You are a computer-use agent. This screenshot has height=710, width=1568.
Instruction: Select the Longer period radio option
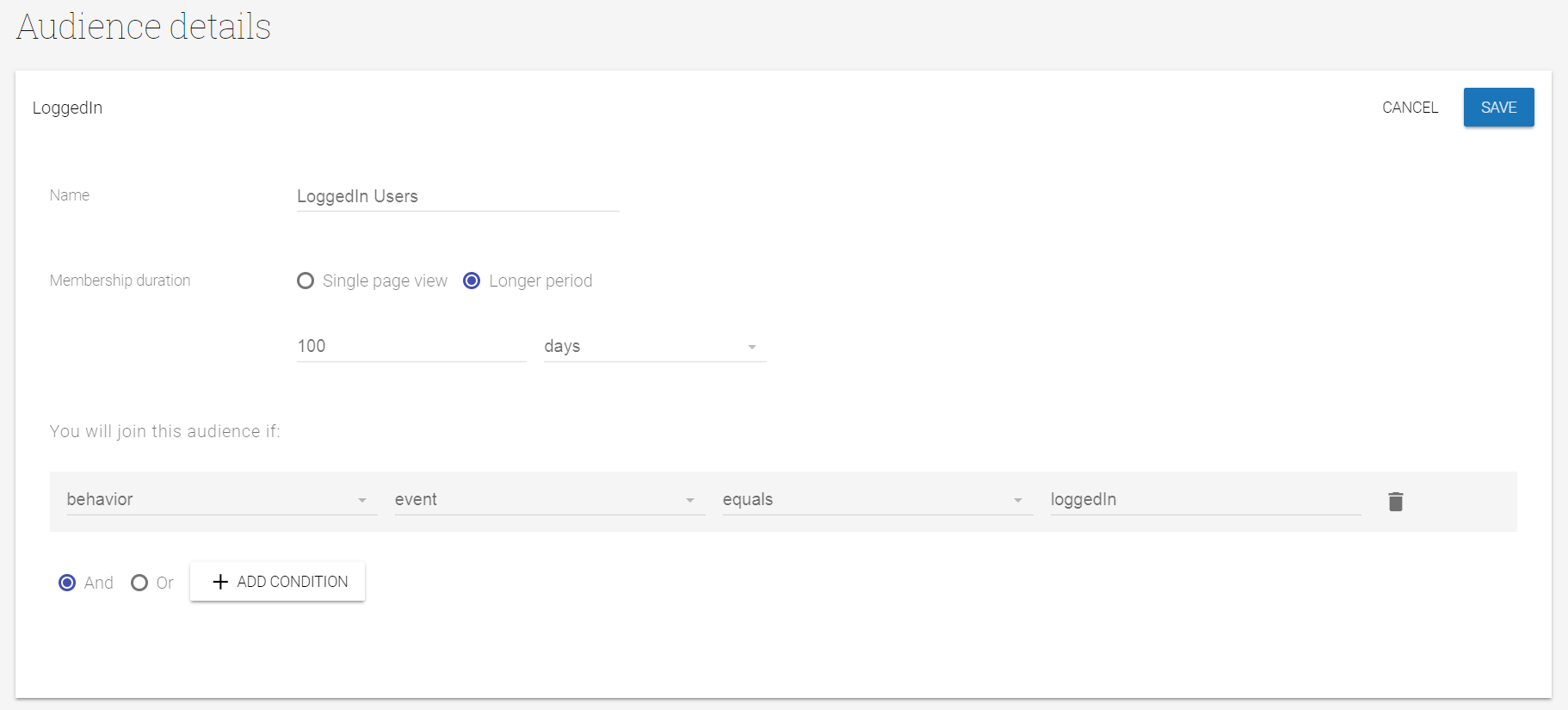pyautogui.click(x=472, y=281)
